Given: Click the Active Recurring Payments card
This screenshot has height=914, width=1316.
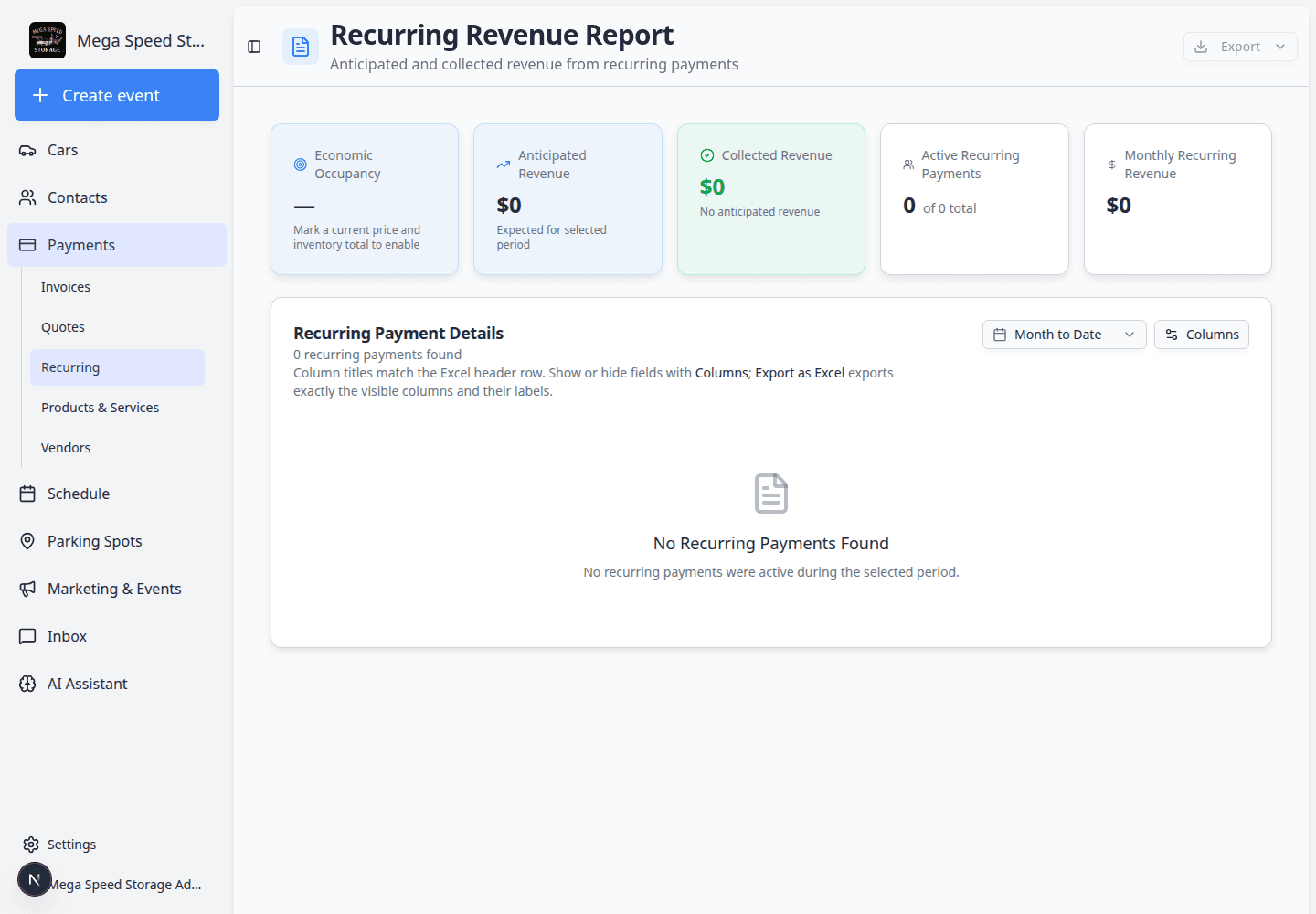Looking at the screenshot, I should click(974, 199).
